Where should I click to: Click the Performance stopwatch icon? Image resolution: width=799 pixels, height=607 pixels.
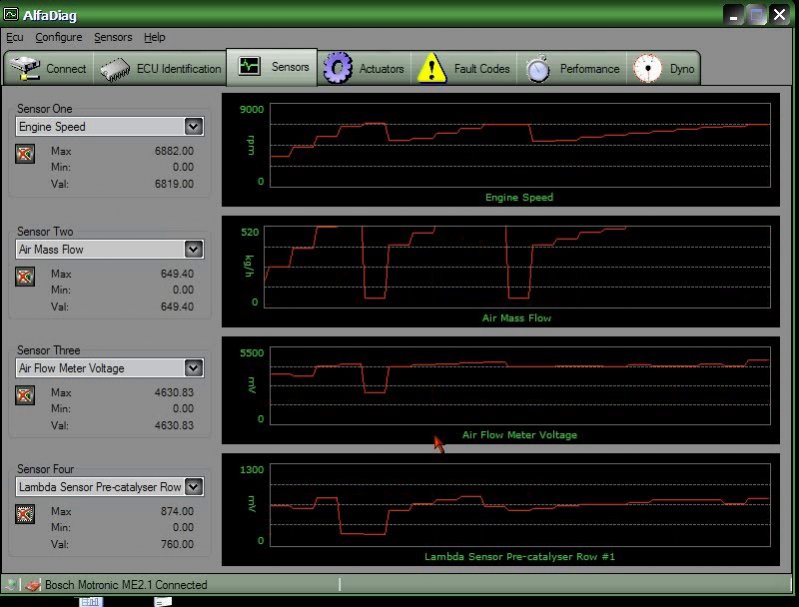click(x=539, y=68)
